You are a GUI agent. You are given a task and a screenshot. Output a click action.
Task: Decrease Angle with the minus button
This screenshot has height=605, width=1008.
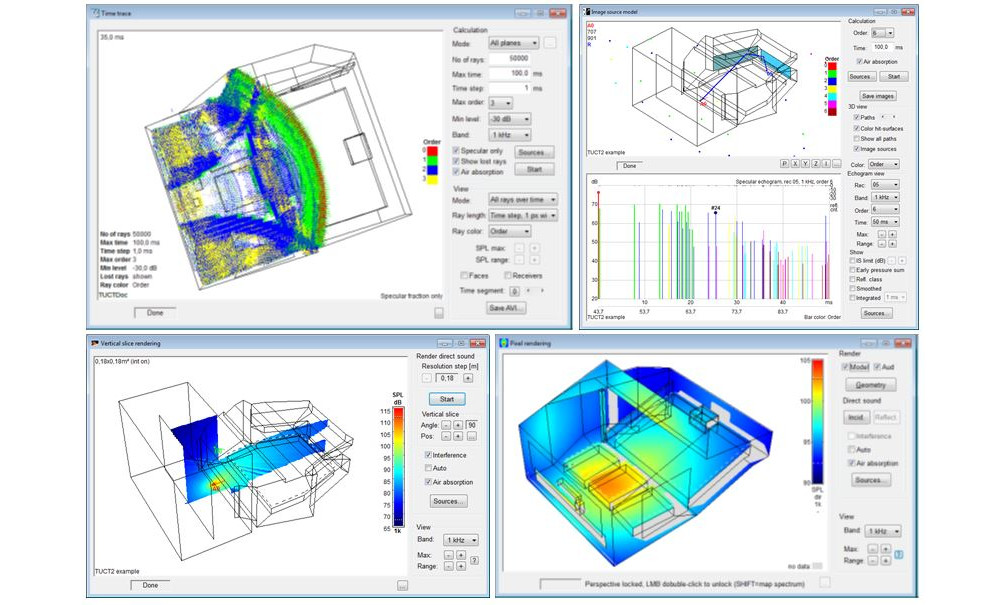point(446,425)
